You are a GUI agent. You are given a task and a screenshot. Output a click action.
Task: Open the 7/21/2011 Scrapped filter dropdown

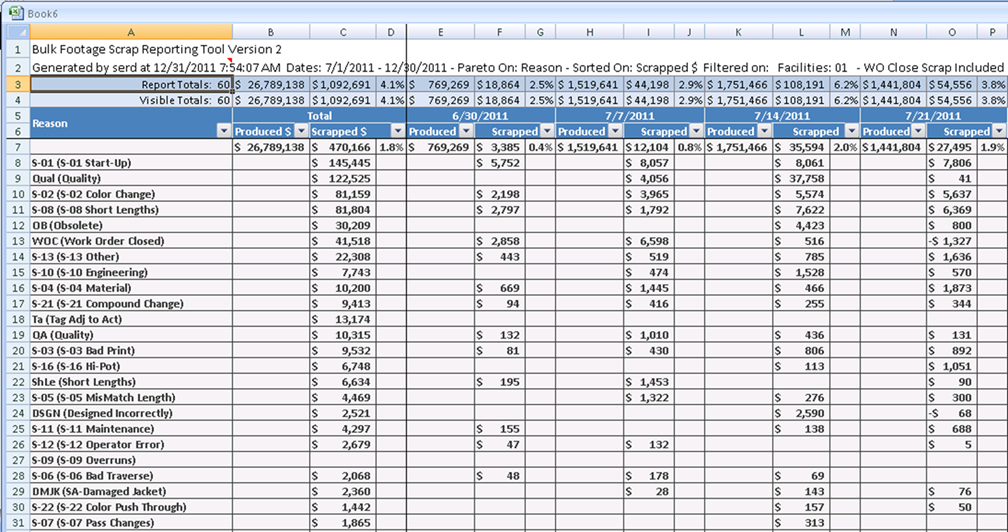coord(998,131)
